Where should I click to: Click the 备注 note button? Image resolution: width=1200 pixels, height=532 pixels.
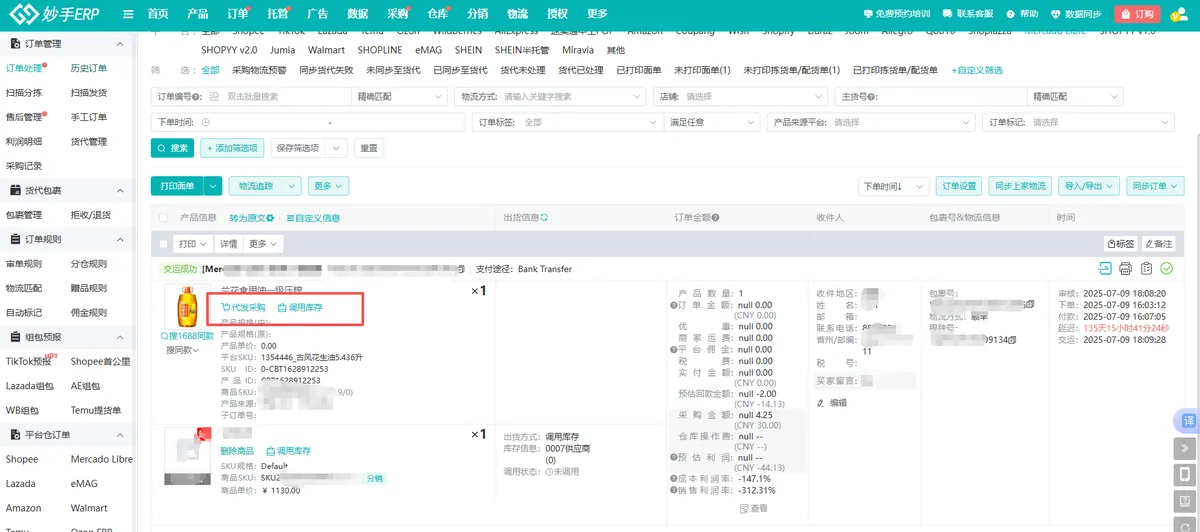1159,244
